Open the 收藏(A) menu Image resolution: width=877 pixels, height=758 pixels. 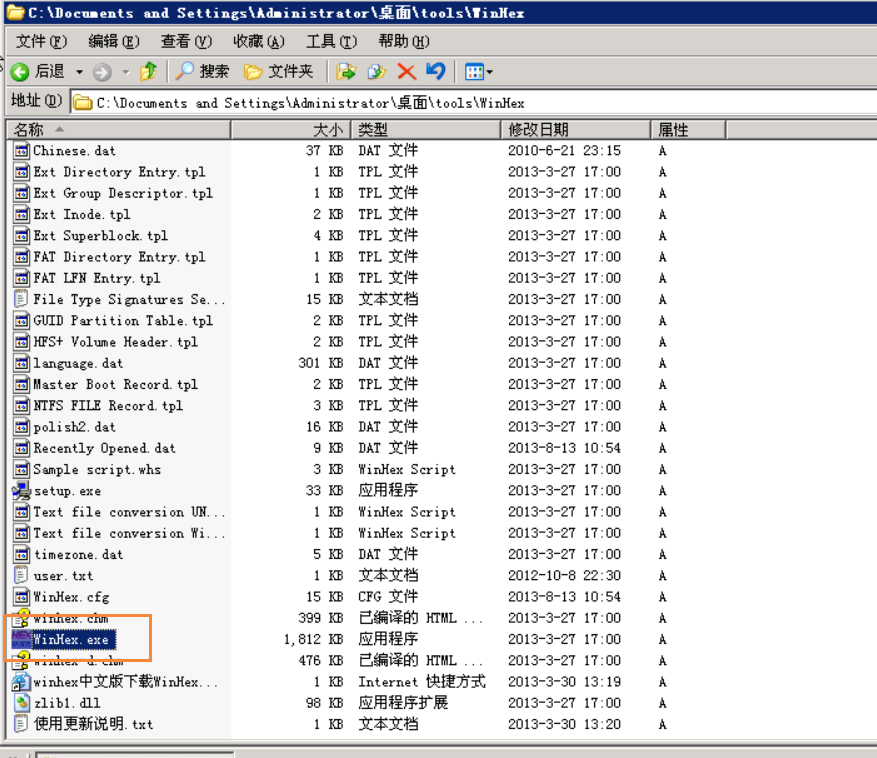coord(259,41)
